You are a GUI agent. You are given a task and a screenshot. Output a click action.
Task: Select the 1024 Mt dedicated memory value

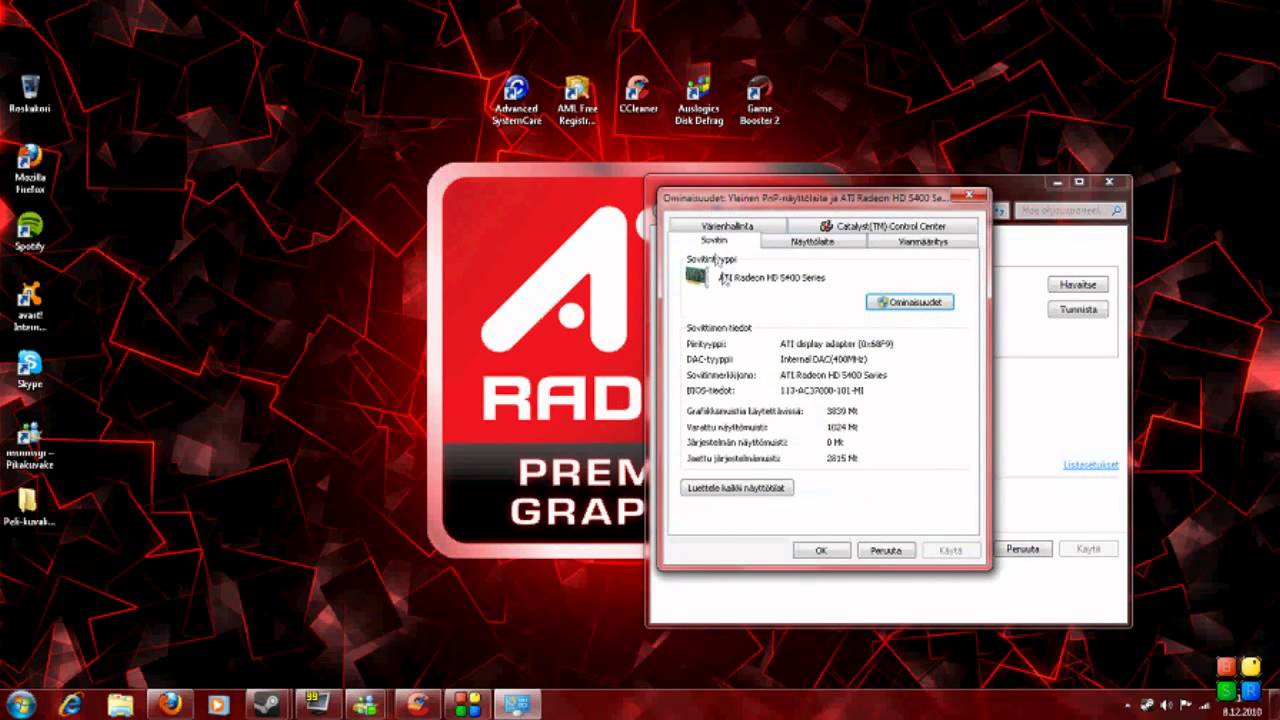tap(842, 427)
